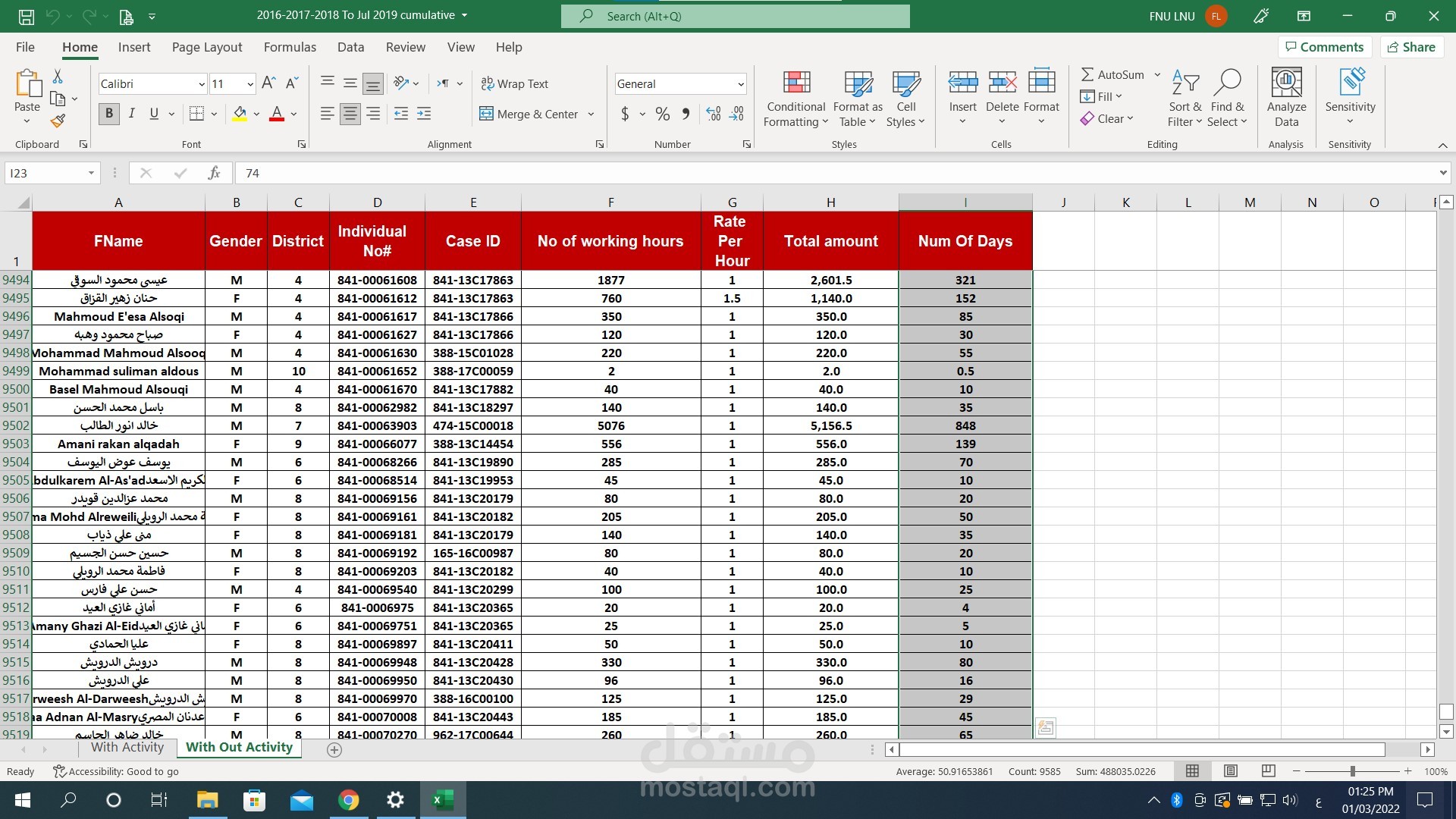1456x819 pixels.
Task: Expand the Name Box dropdown arrow
Action: coord(91,173)
